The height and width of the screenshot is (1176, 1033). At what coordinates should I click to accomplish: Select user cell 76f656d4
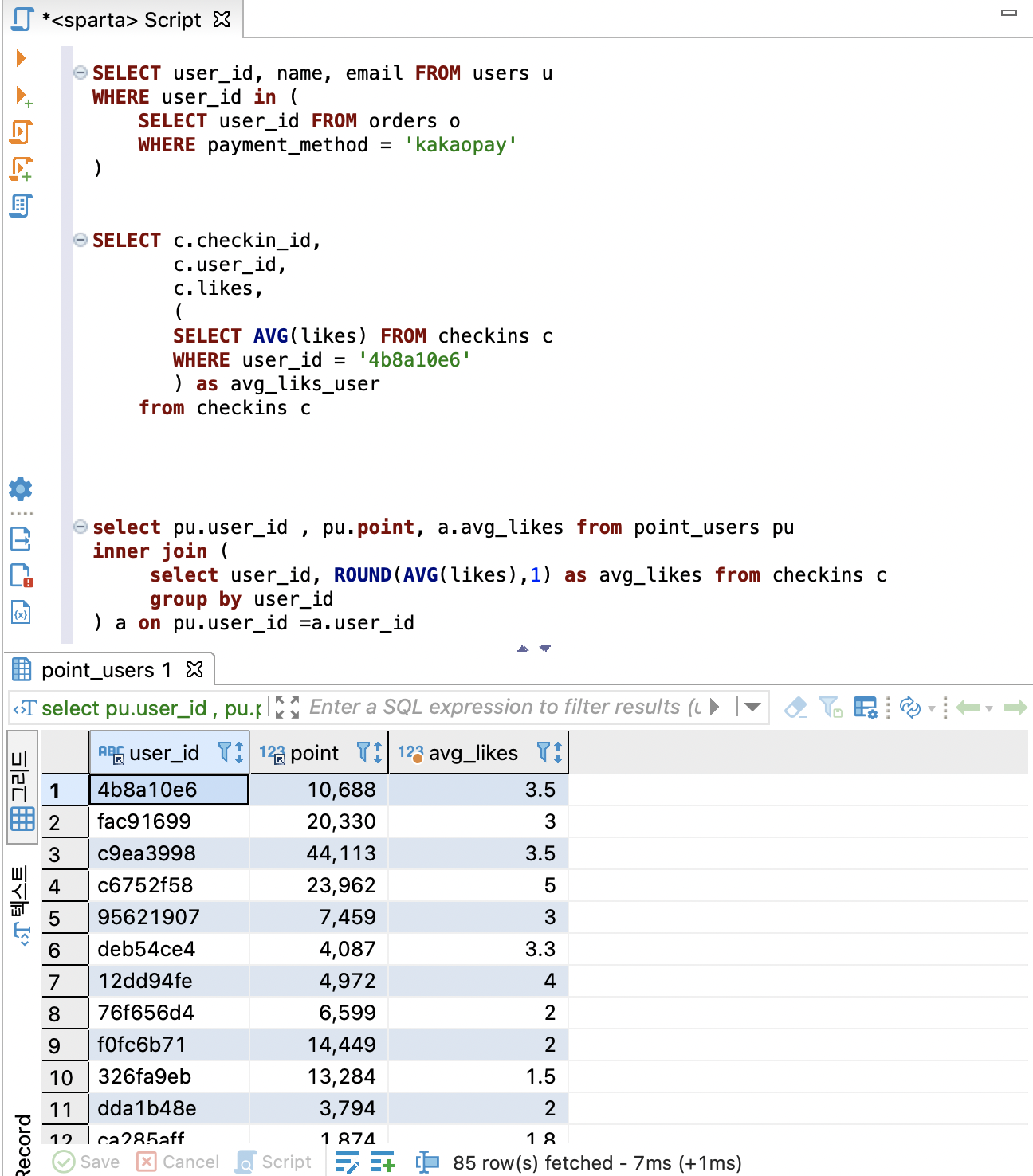pos(169,1013)
